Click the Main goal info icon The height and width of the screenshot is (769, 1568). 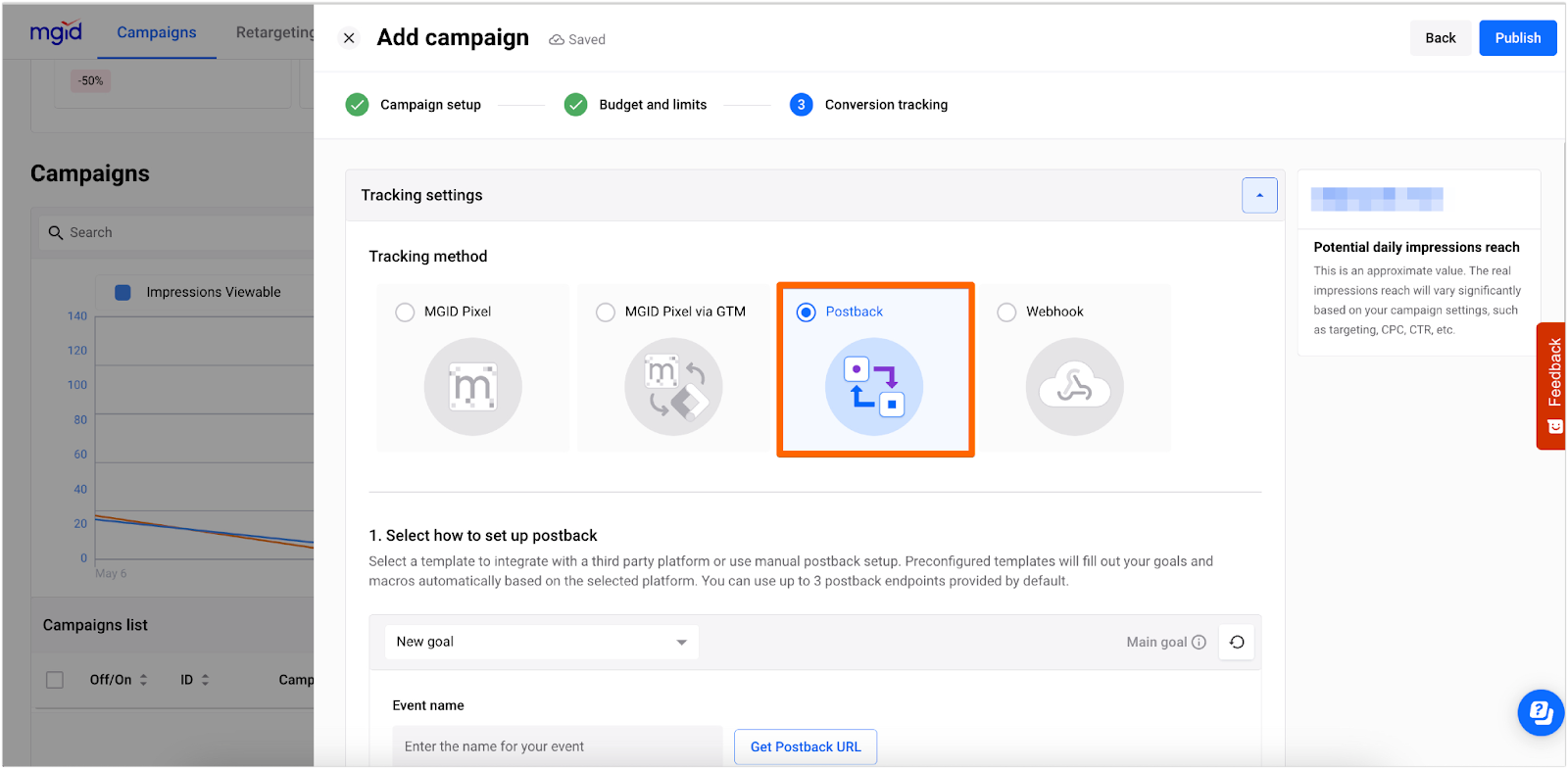1199,643
